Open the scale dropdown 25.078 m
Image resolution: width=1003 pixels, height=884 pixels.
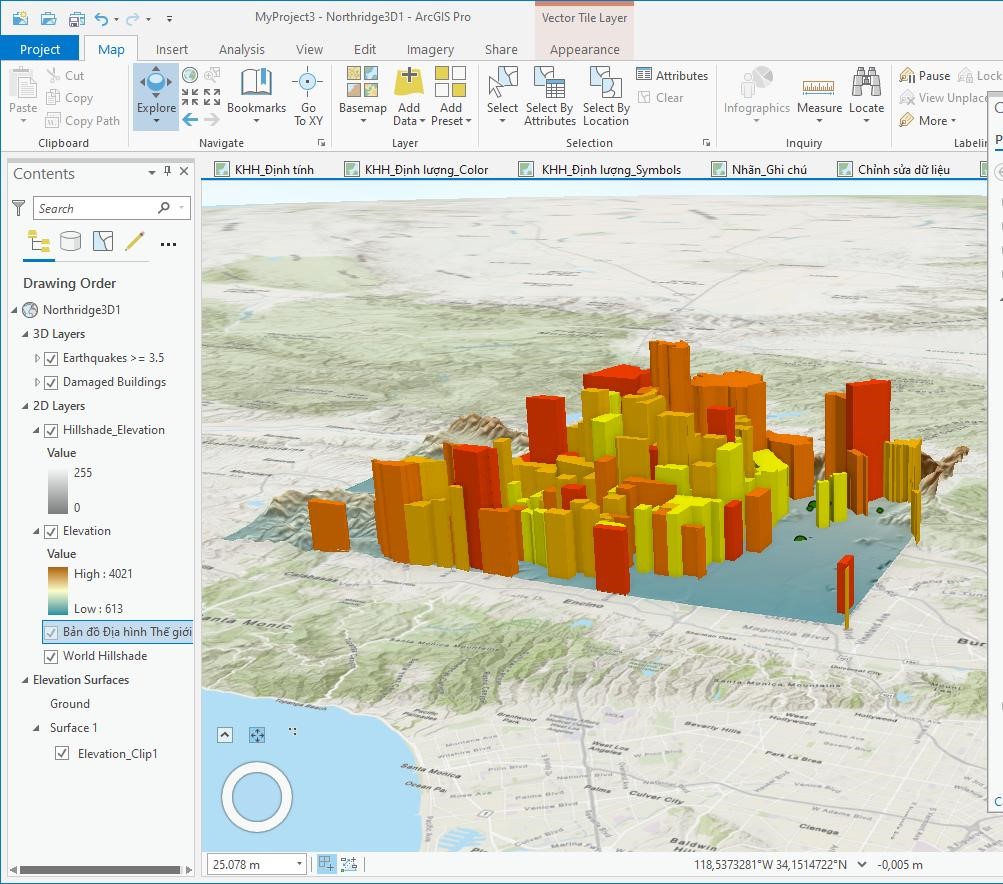299,864
